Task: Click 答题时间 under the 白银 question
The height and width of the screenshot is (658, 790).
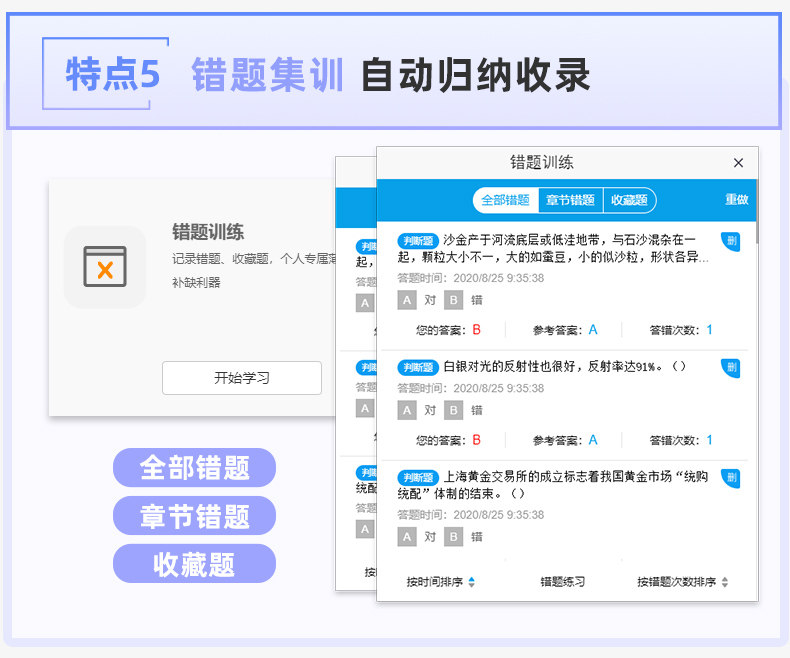Action: tap(471, 388)
